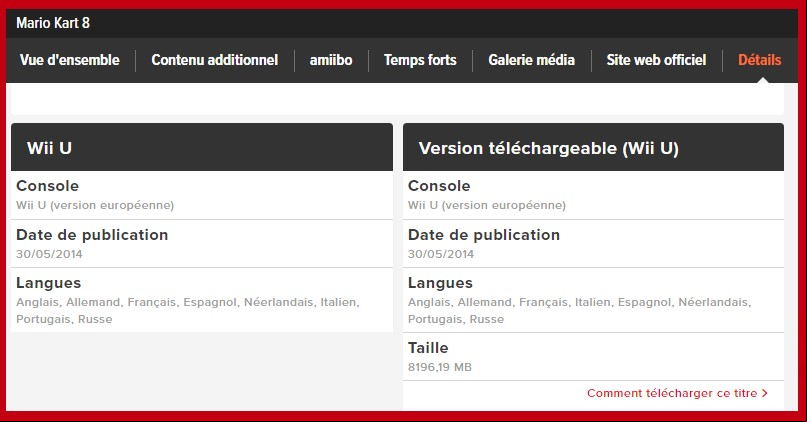Image resolution: width=807 pixels, height=422 pixels.
Task: Click the Langues label in Wii U panel
Action: pyautogui.click(x=48, y=283)
